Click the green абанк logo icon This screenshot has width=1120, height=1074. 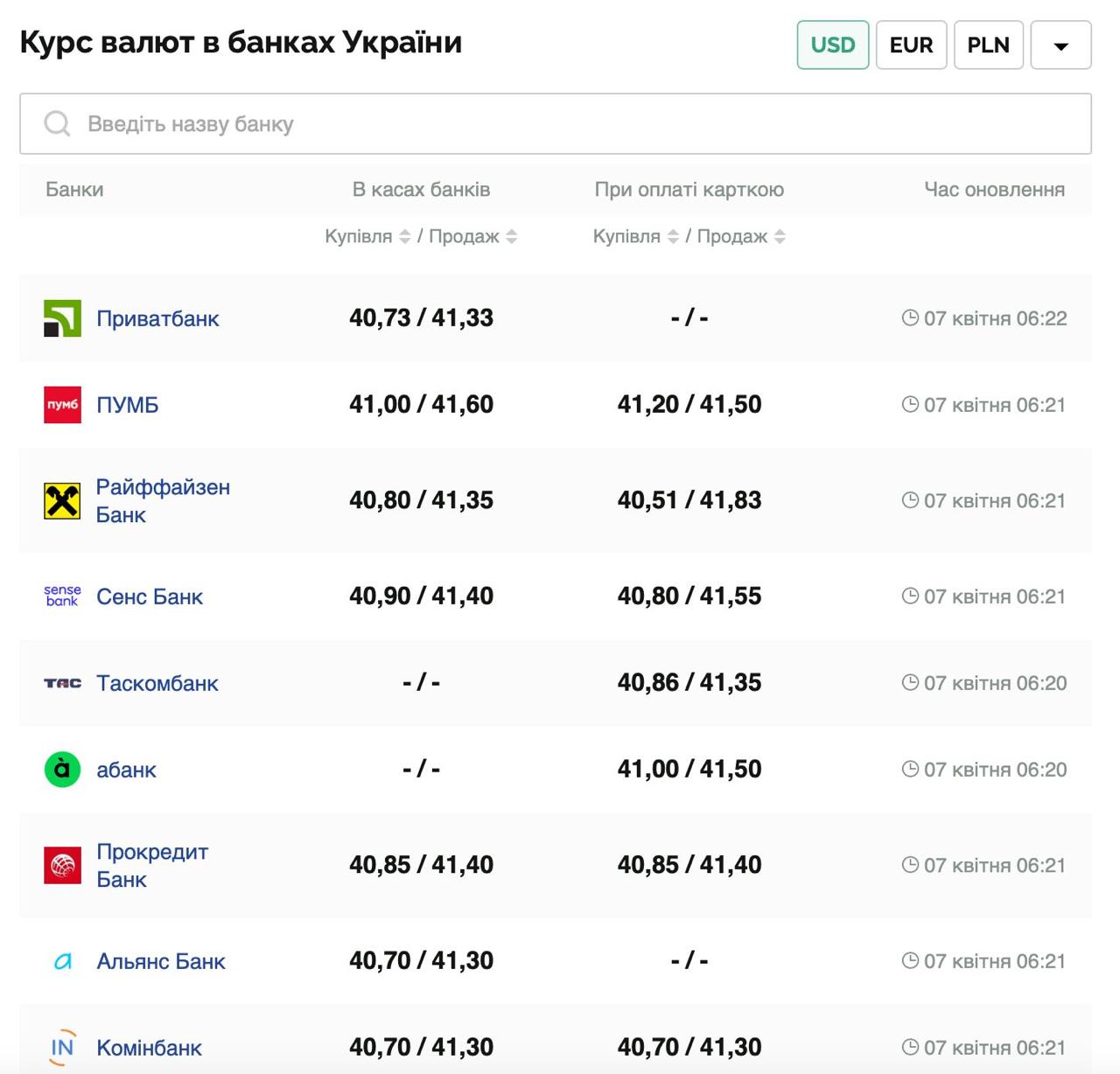click(62, 770)
